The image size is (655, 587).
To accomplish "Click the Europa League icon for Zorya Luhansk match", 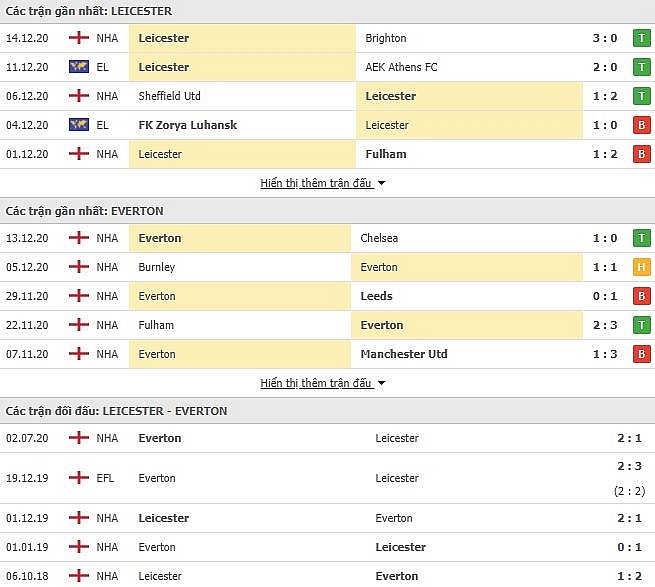I will 77,125.
